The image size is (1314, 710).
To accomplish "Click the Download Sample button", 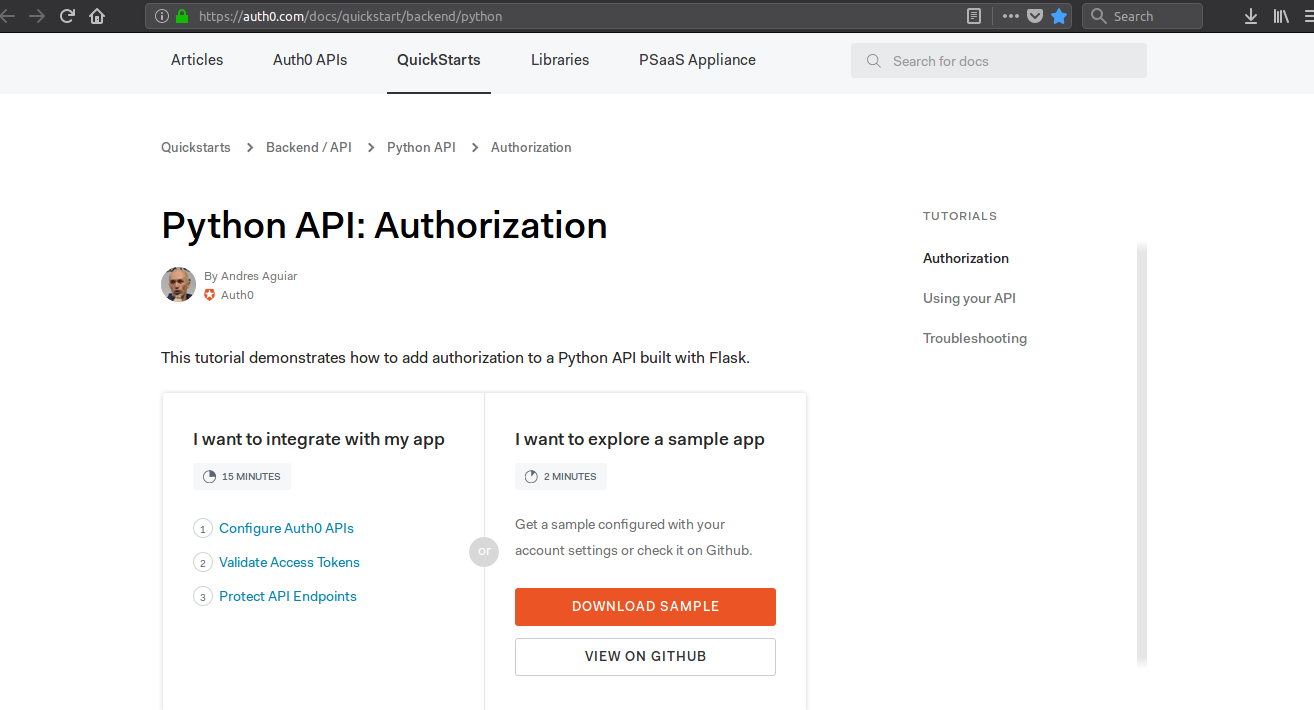I will (645, 607).
